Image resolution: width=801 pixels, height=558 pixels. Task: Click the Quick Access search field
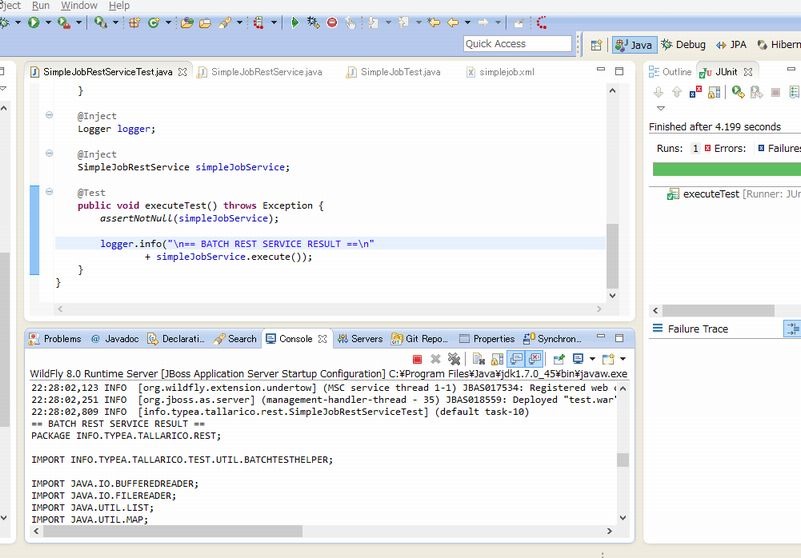point(517,44)
